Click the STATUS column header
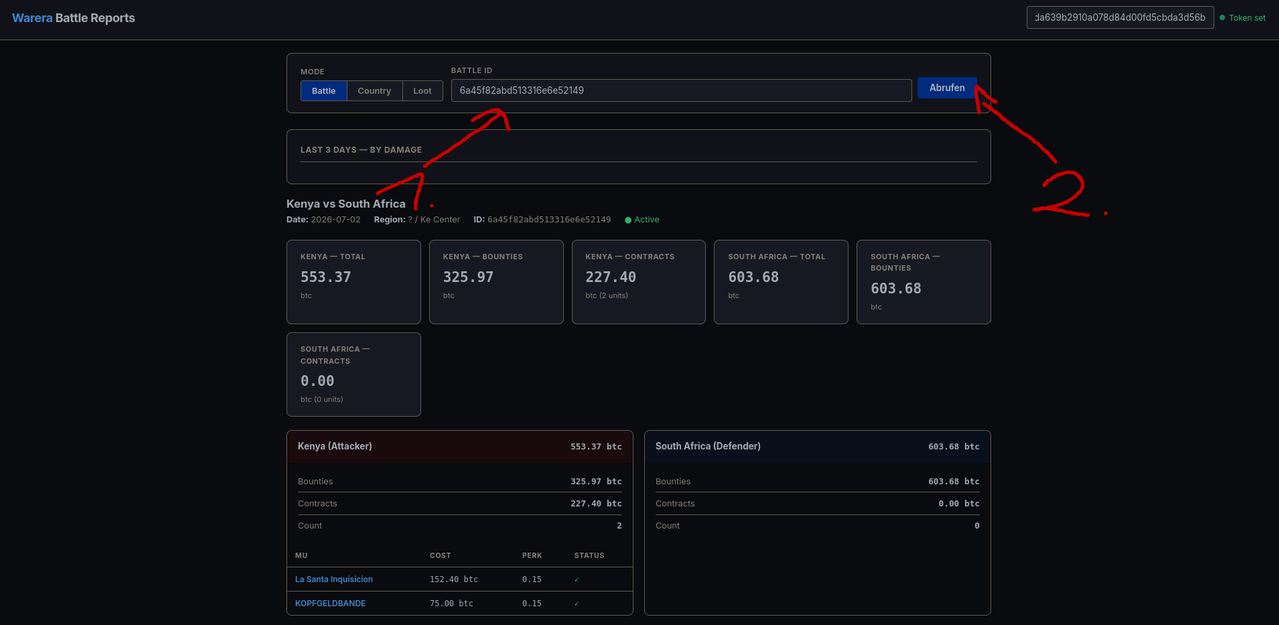 pos(589,555)
